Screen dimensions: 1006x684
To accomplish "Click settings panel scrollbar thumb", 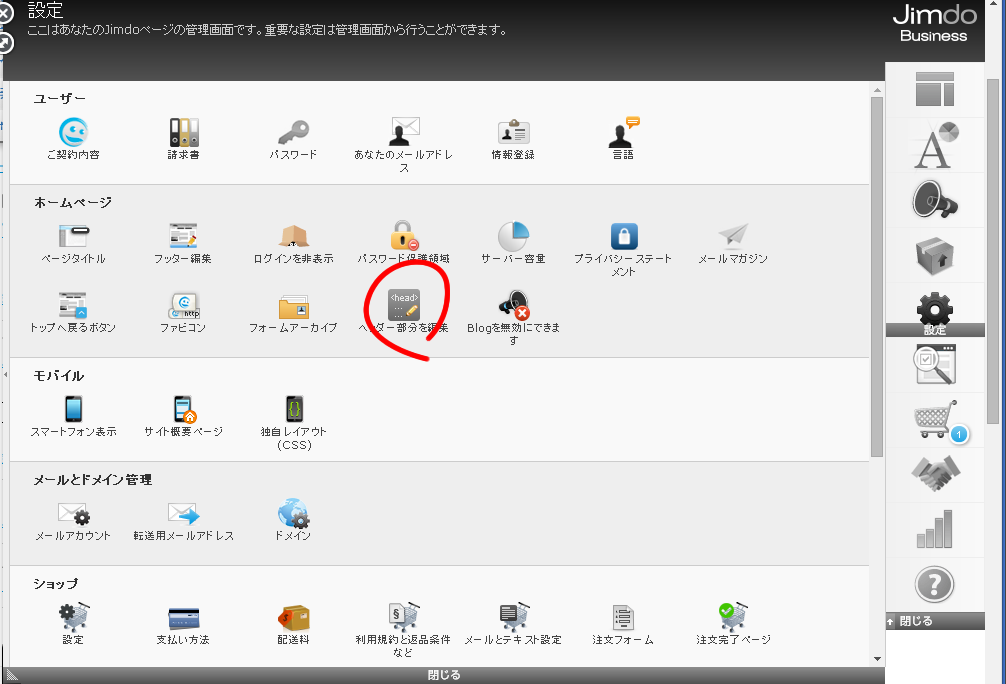I will (877, 277).
